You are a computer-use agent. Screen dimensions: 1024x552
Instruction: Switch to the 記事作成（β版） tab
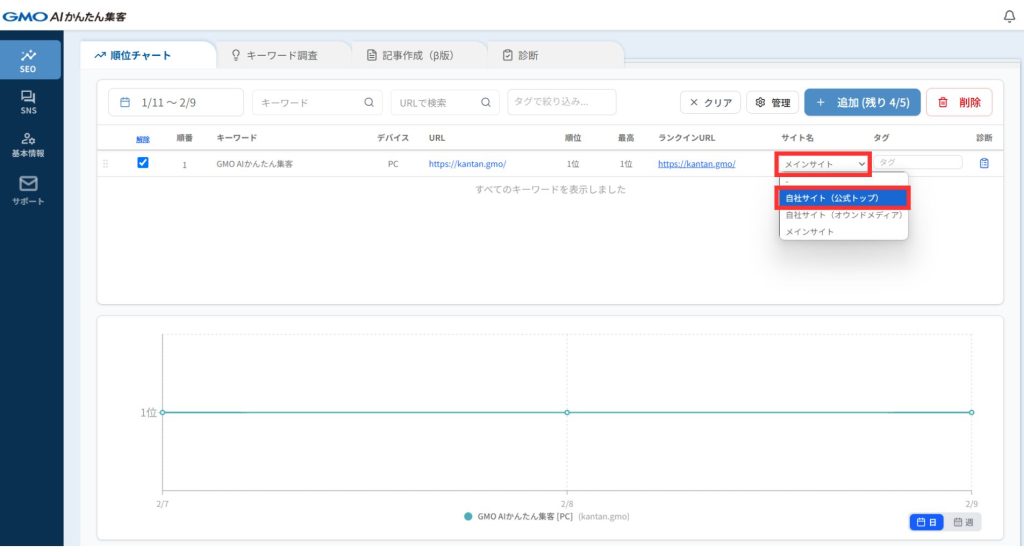(x=411, y=55)
